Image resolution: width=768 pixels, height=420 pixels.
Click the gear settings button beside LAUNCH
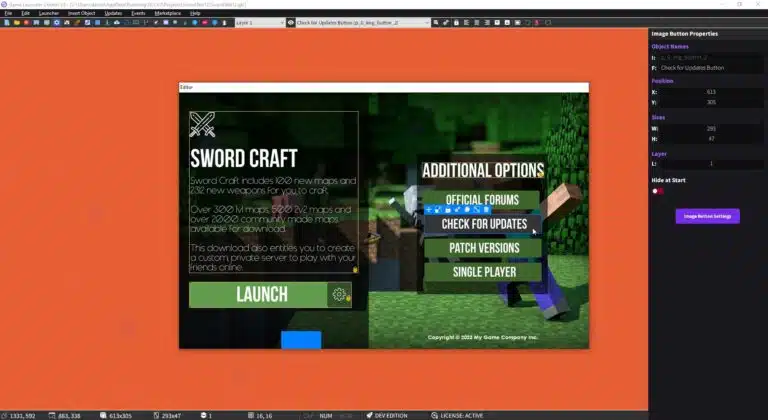pyautogui.click(x=339, y=295)
